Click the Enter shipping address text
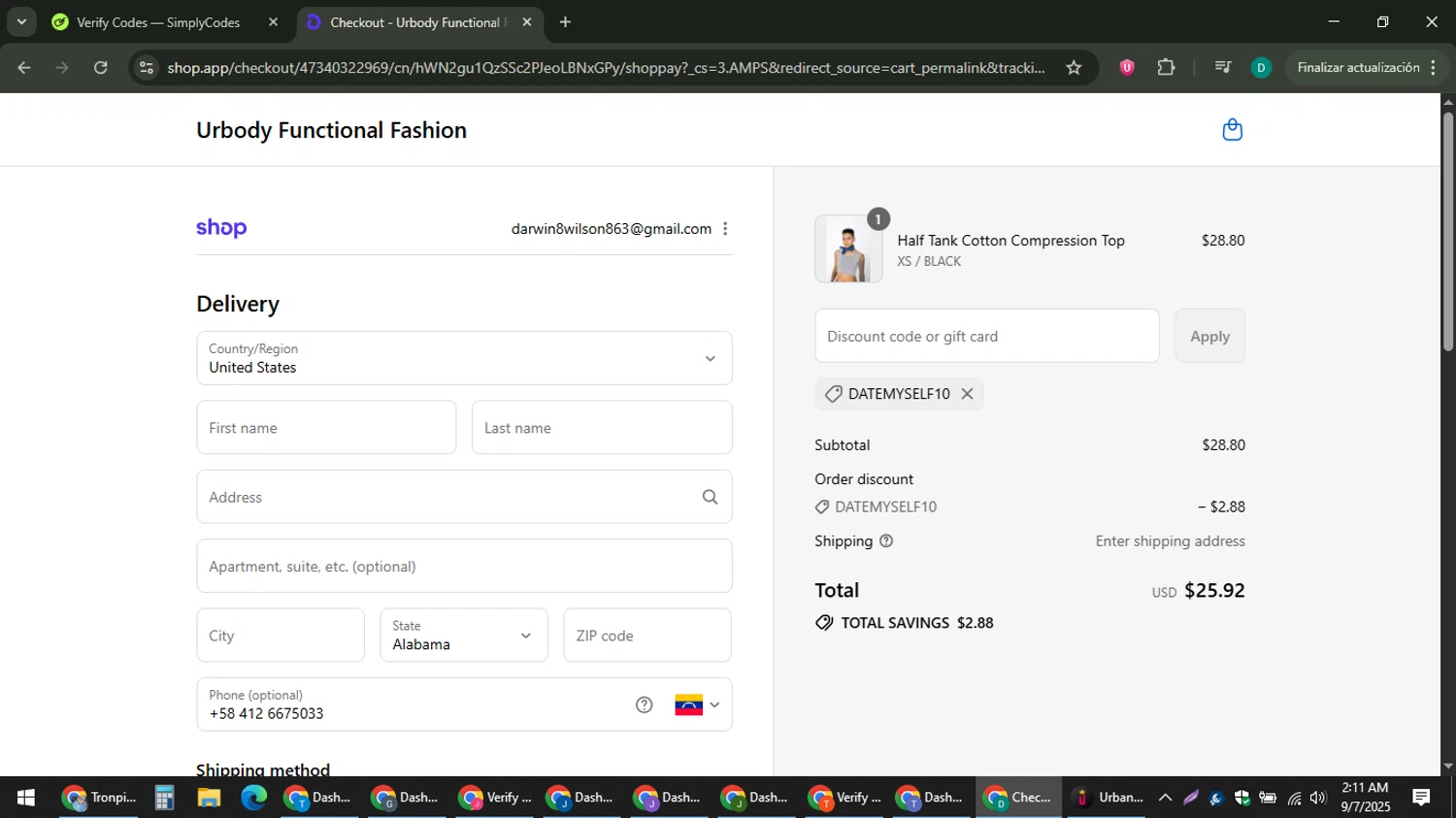 (1170, 541)
